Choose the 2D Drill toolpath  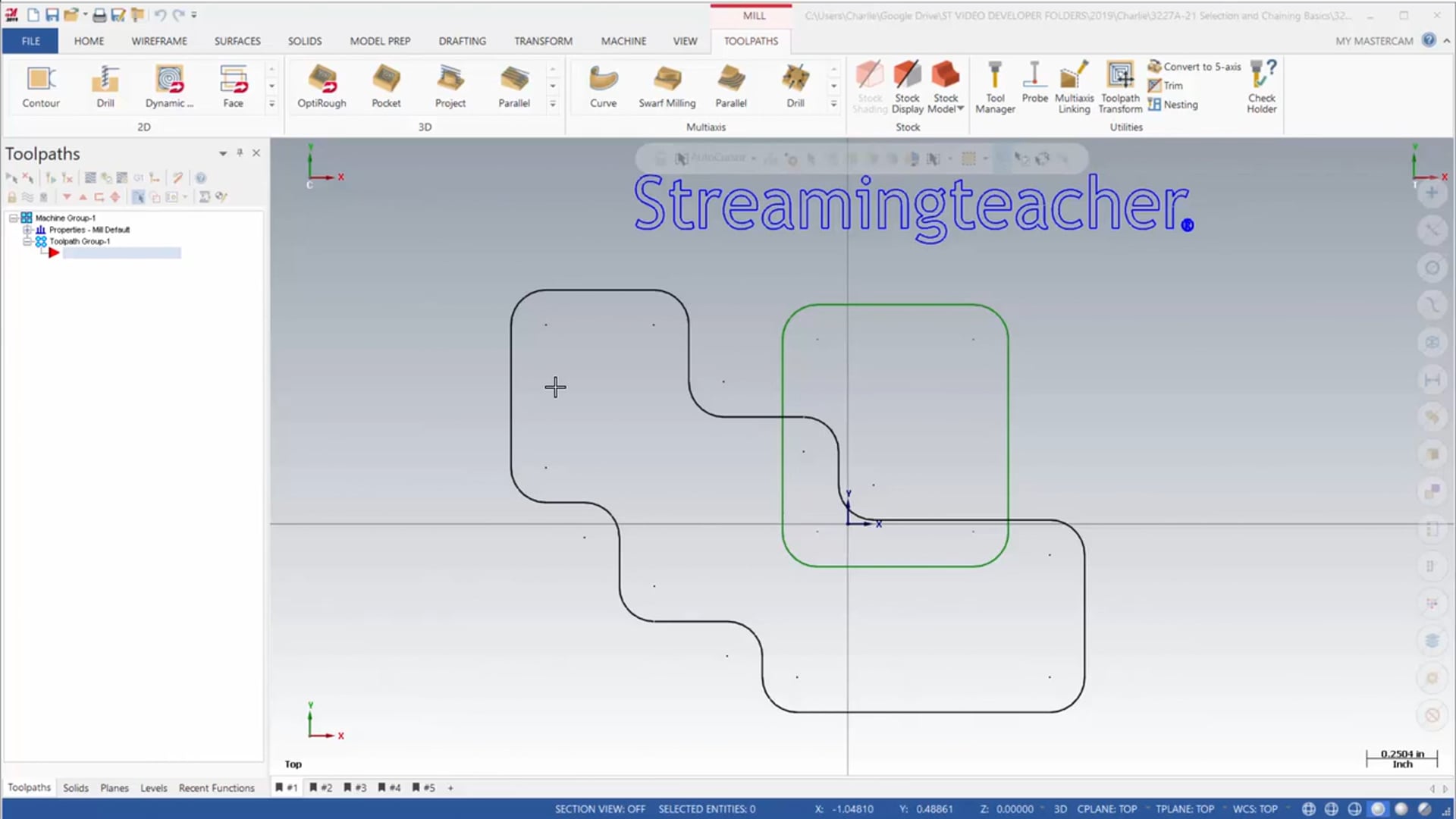pos(105,87)
